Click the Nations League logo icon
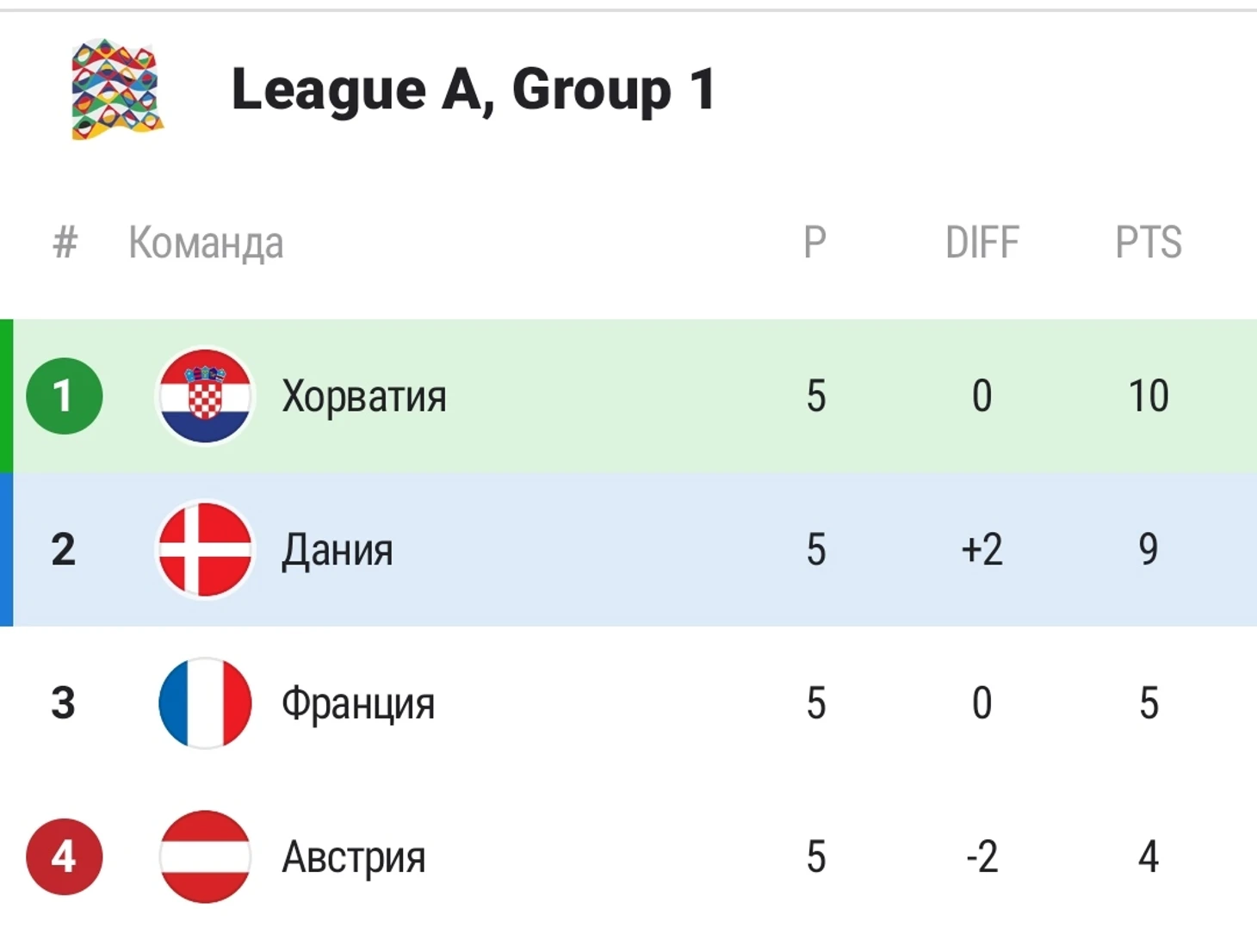The image size is (1257, 952). (117, 90)
